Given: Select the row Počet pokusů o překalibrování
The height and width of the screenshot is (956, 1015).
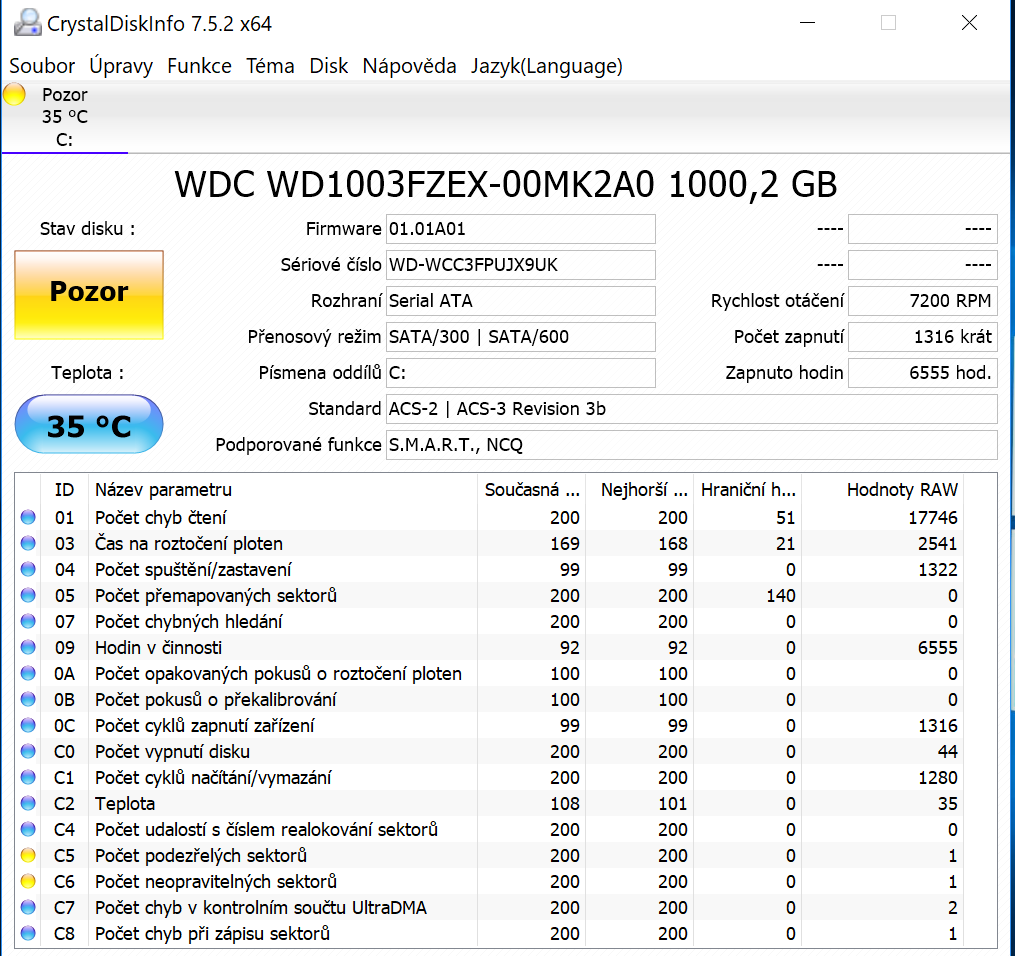Looking at the screenshot, I should coord(489,699).
